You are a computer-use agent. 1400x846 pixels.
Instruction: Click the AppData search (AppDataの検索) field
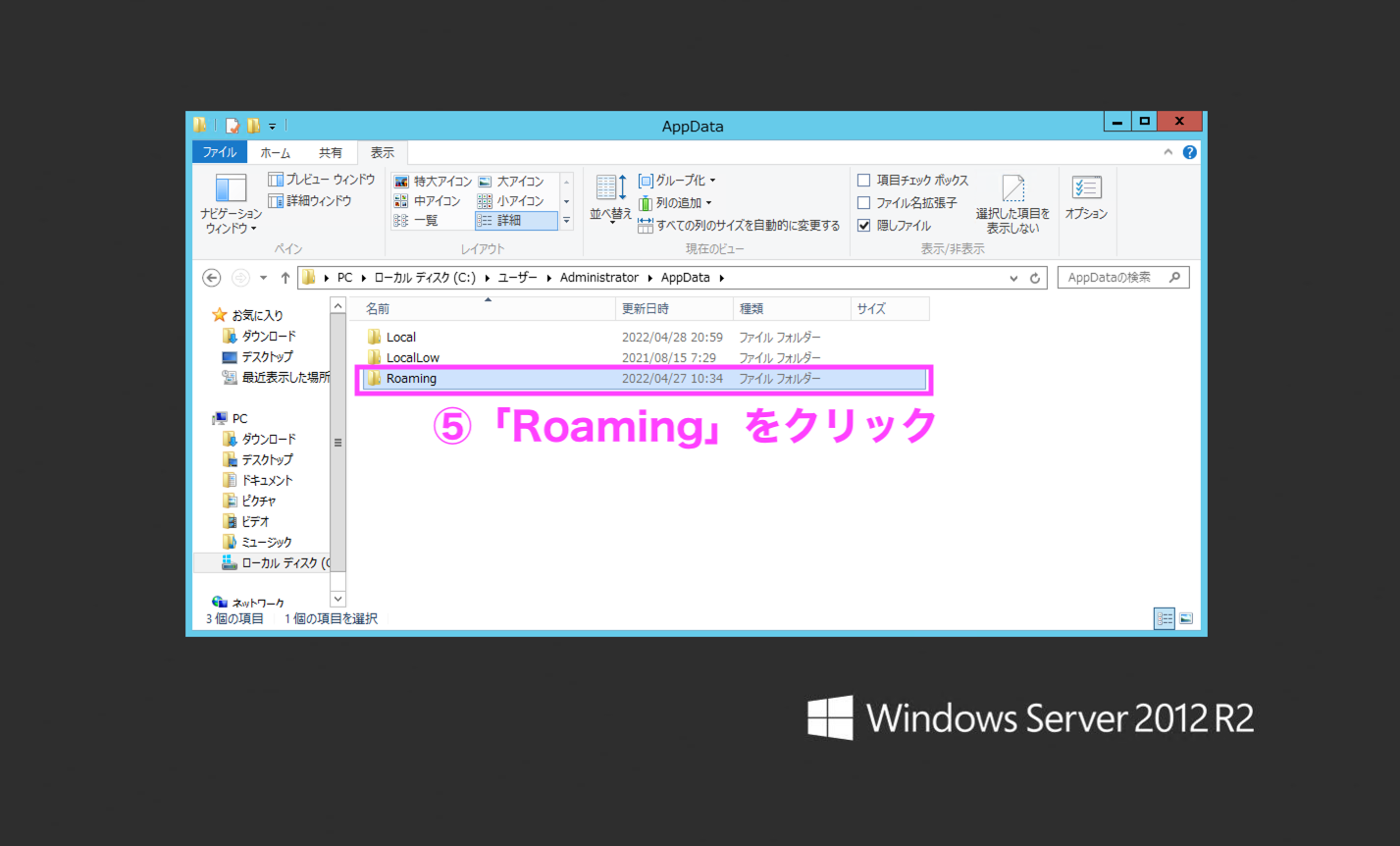[x=1114, y=278]
